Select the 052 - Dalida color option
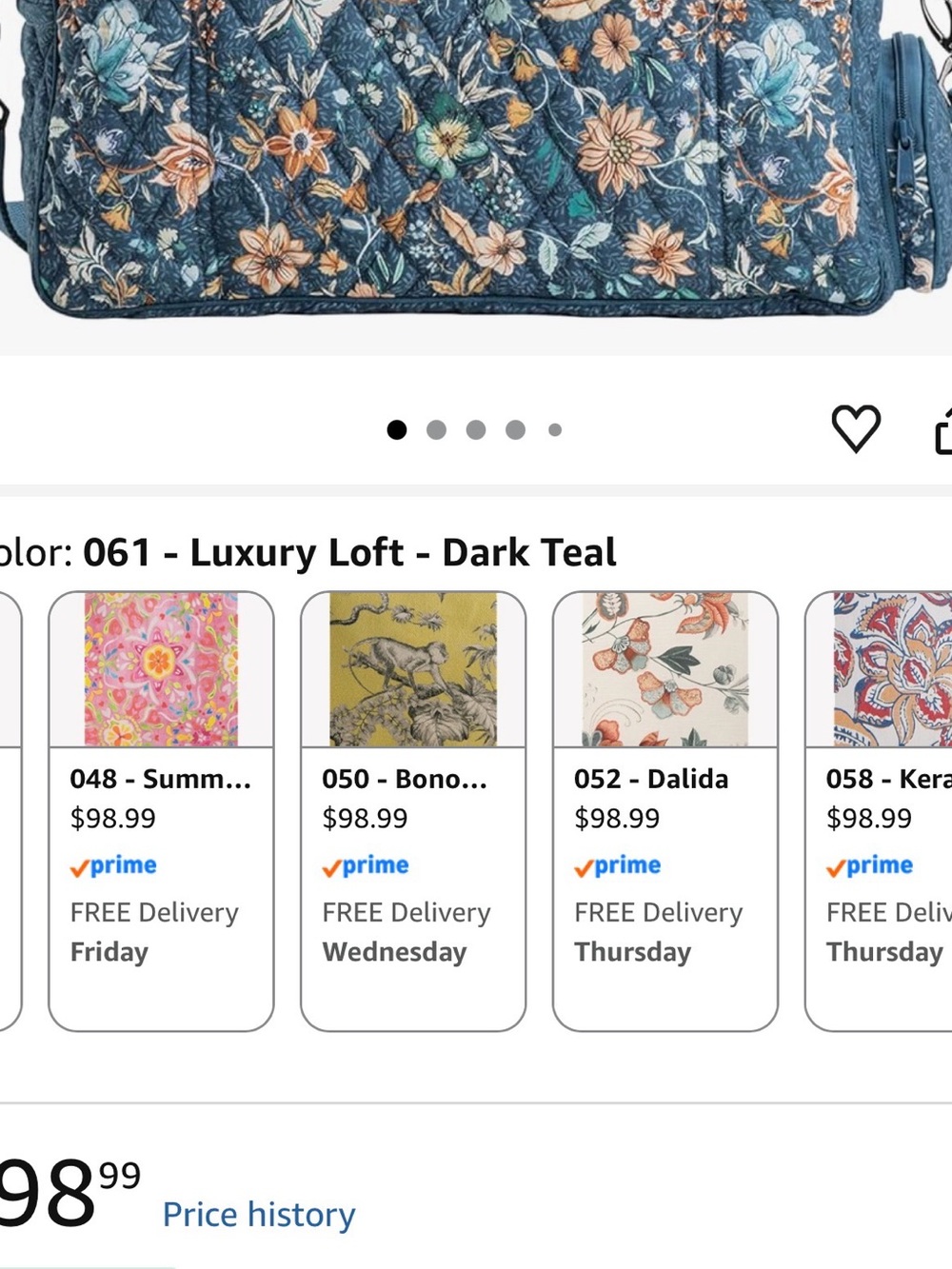952x1269 pixels. click(665, 811)
